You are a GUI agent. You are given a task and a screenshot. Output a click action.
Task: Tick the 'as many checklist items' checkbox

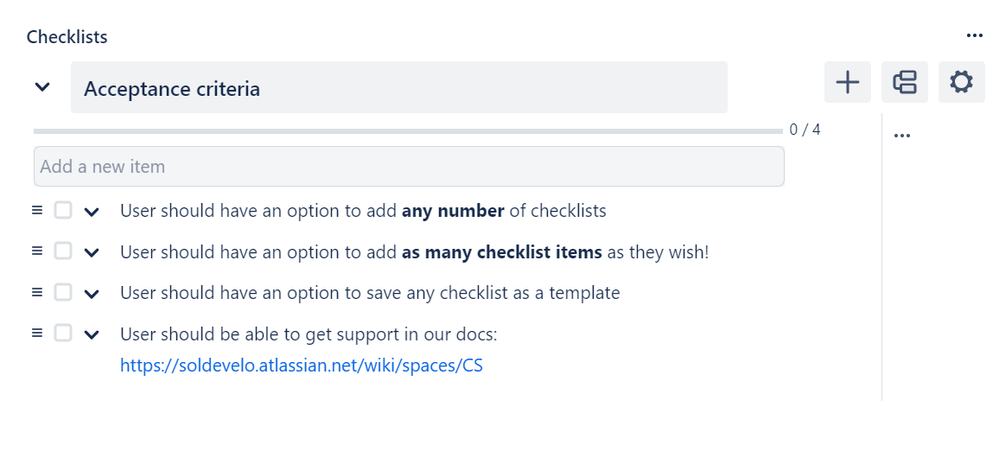[x=62, y=251]
